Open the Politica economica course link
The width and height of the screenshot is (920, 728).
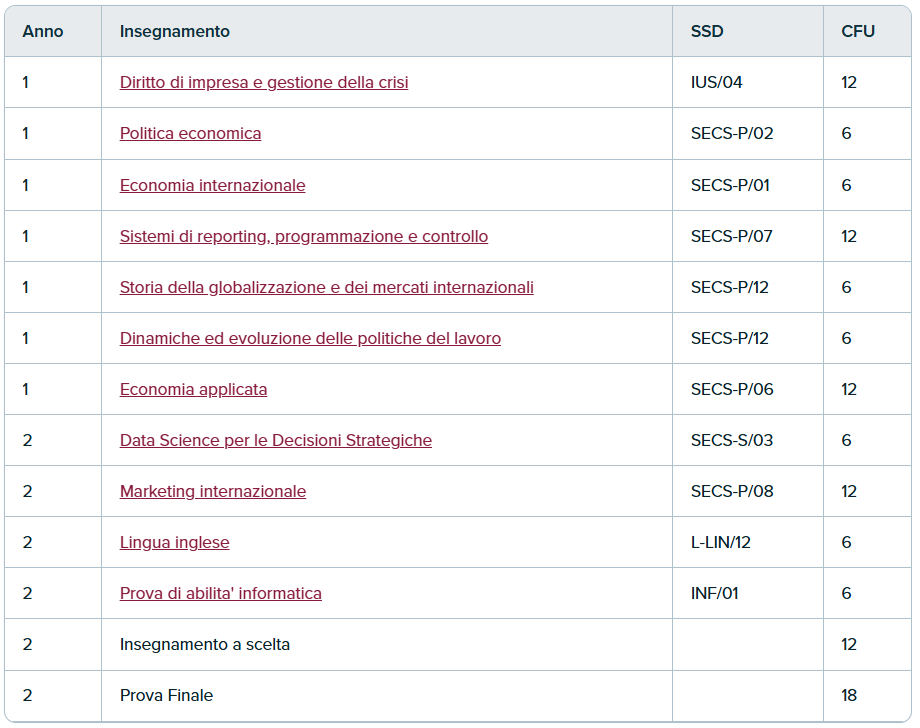(191, 134)
